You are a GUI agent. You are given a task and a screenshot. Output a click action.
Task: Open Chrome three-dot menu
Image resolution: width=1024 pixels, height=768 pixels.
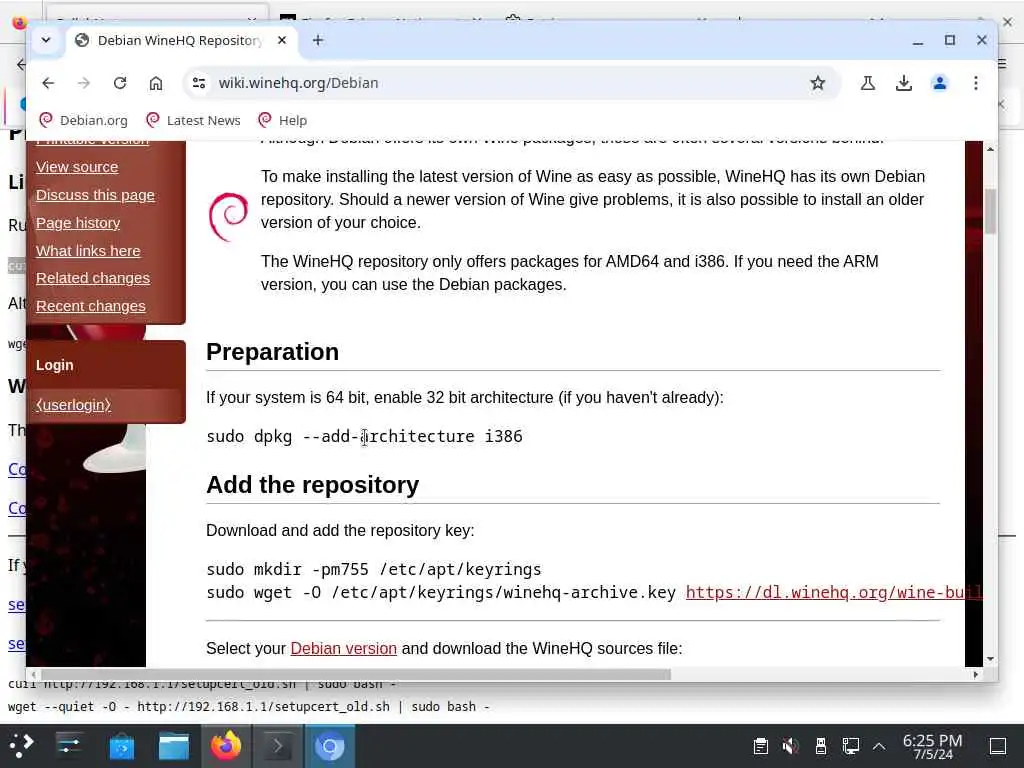click(976, 83)
